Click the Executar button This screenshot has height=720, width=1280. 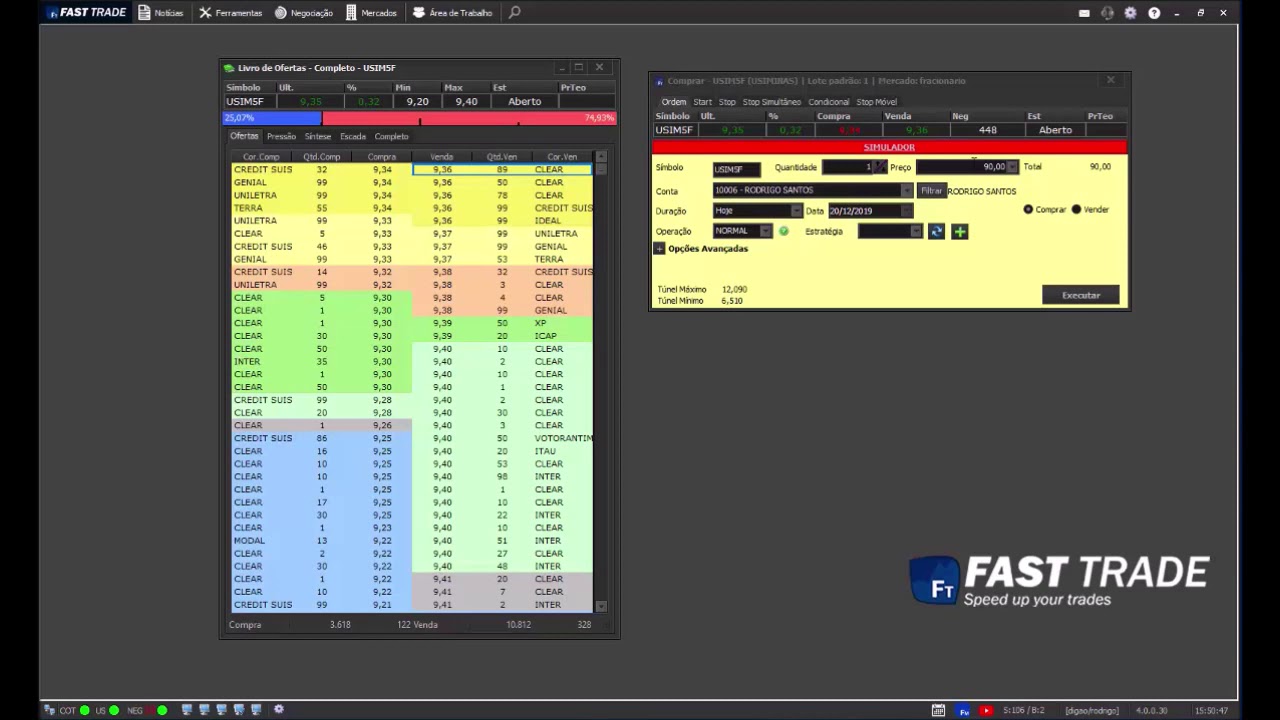(x=1081, y=296)
